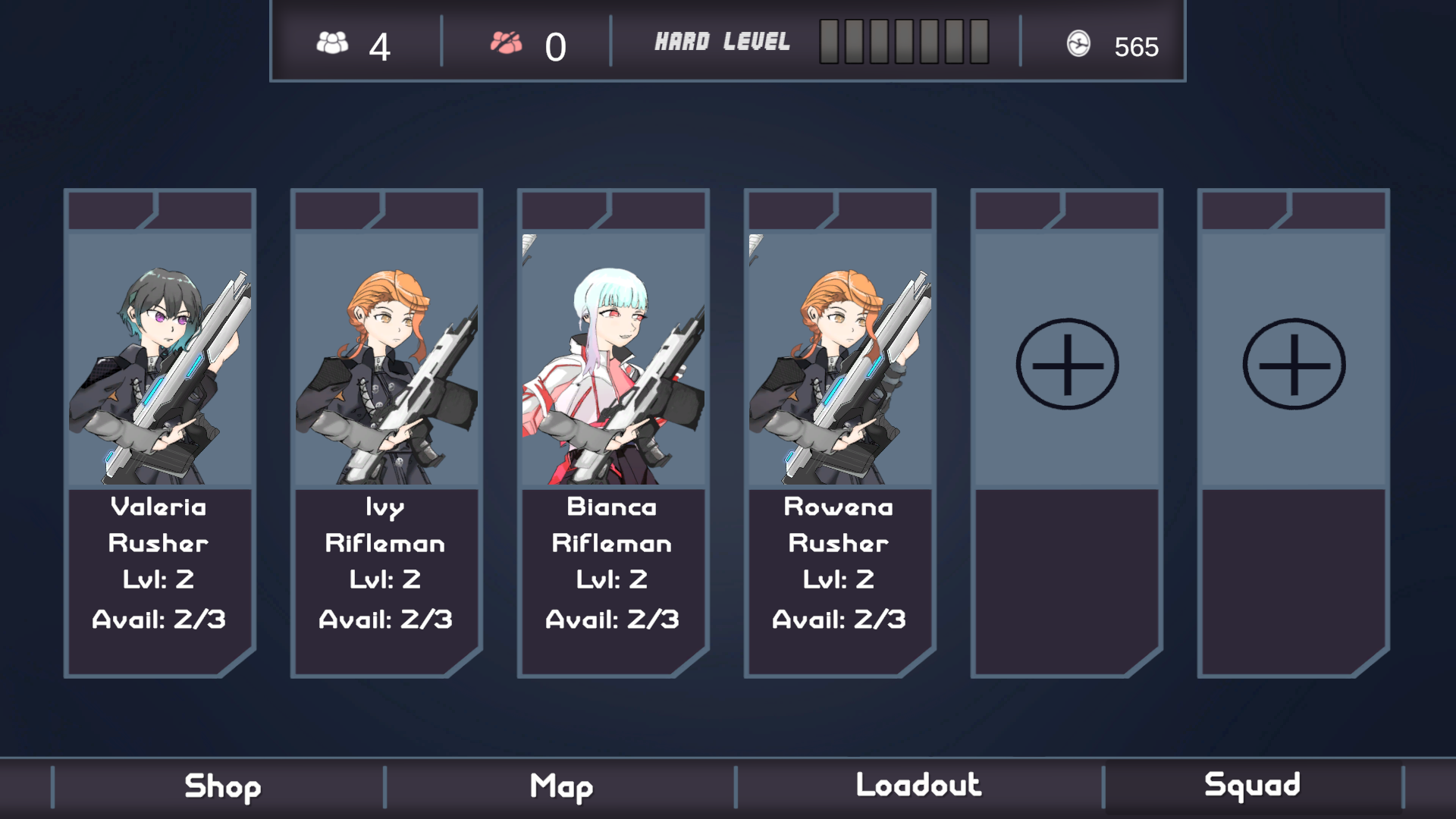Viewport: 1456px width, 819px height.
Task: Click the pink casualties icon
Action: pyautogui.click(x=506, y=43)
